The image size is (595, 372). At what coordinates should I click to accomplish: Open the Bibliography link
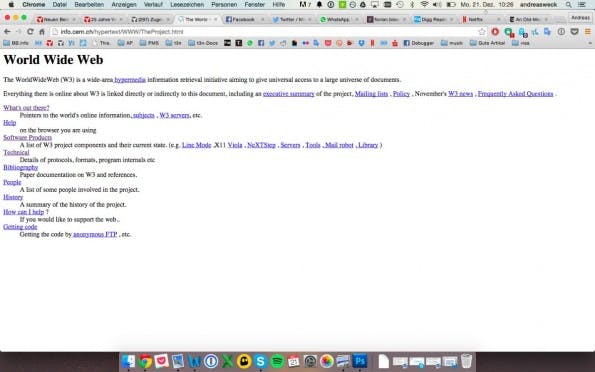20,167
